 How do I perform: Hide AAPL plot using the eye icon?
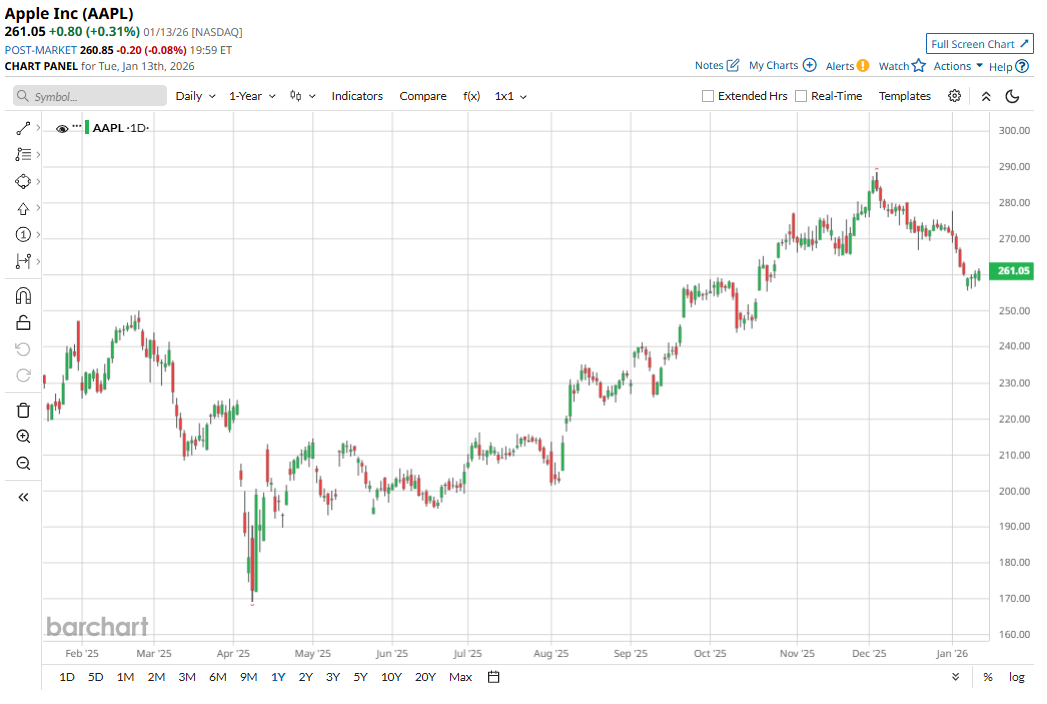(x=62, y=128)
